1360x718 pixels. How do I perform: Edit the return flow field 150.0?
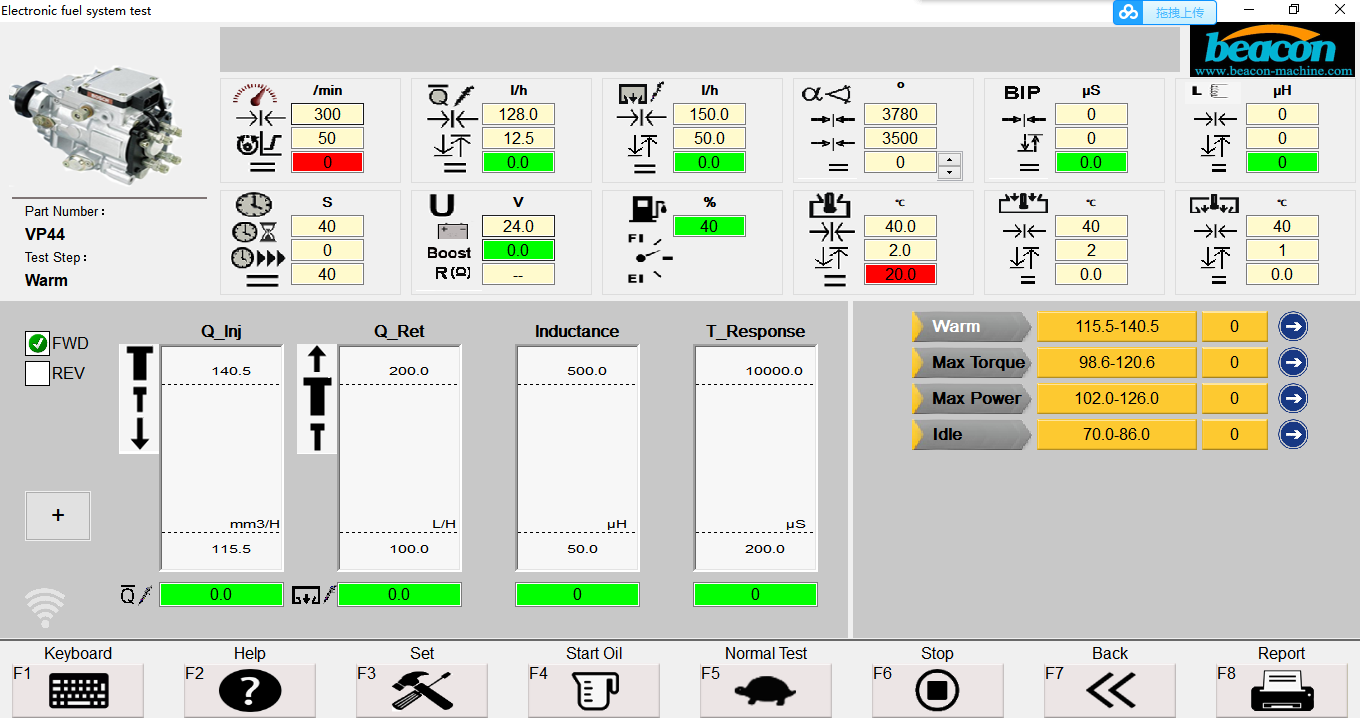[x=709, y=114]
